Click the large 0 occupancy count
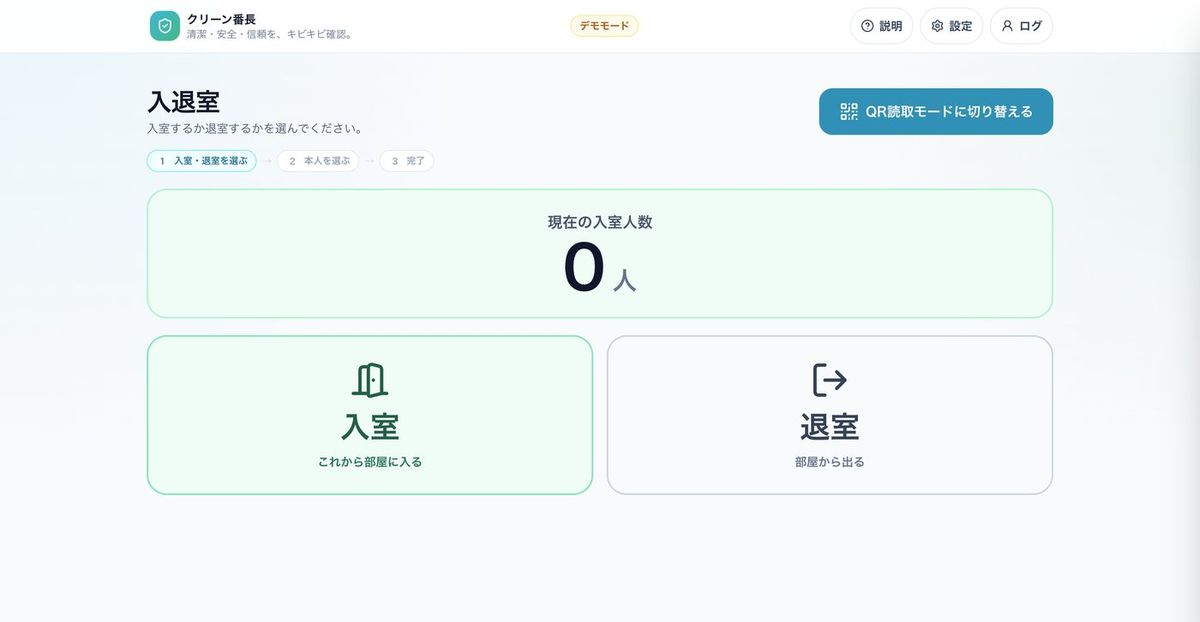The image size is (1200, 622). (584, 269)
